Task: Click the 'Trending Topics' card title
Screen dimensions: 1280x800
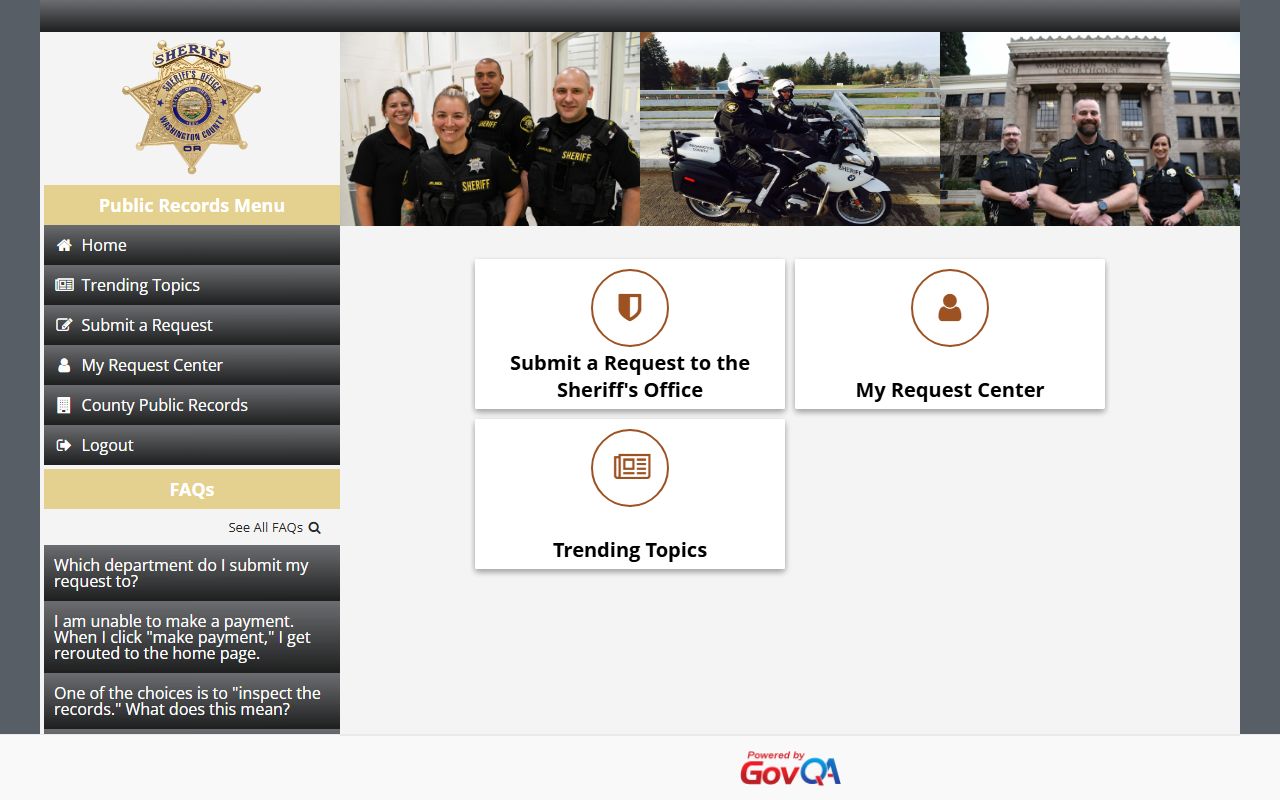Action: pos(630,550)
